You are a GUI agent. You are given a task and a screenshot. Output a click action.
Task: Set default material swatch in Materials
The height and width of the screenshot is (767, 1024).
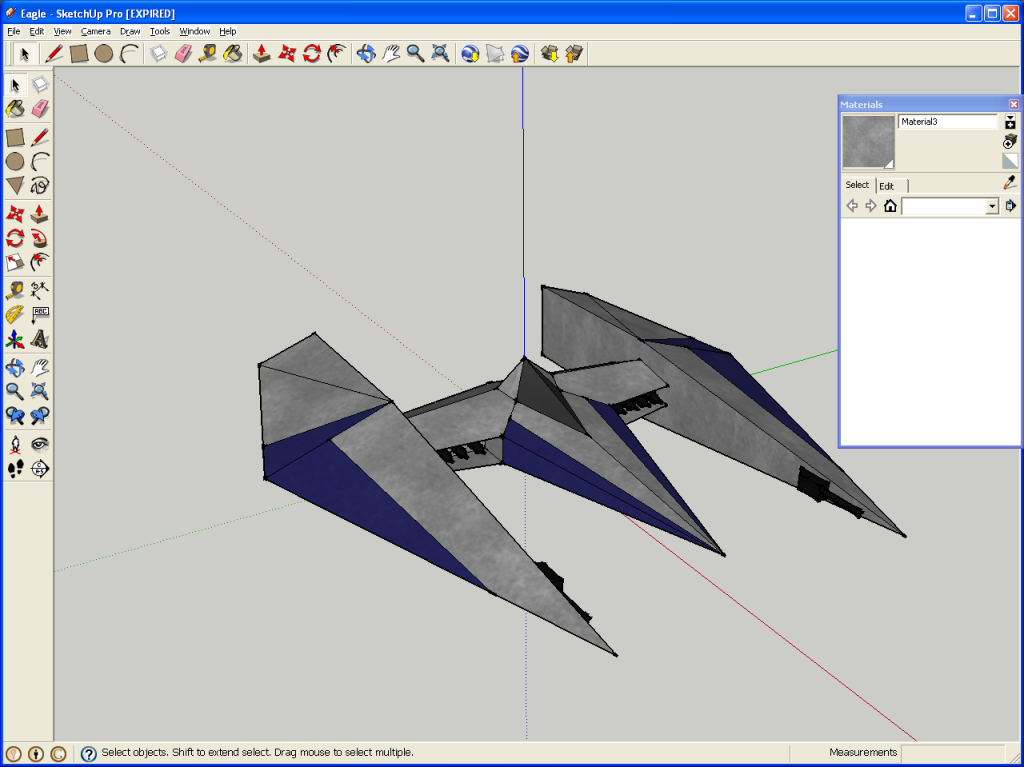click(x=1010, y=161)
